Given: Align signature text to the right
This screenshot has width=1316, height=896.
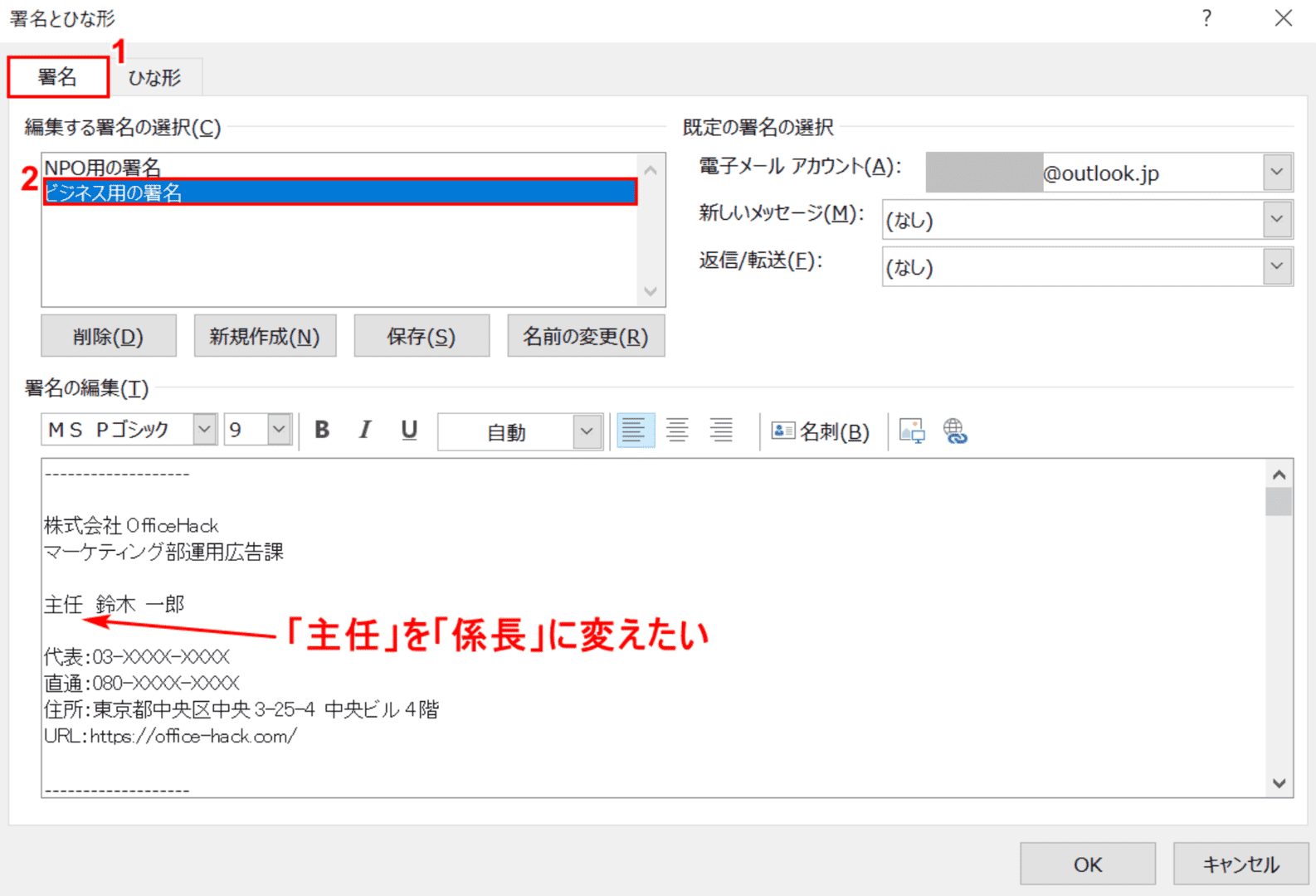Looking at the screenshot, I should coord(721,431).
